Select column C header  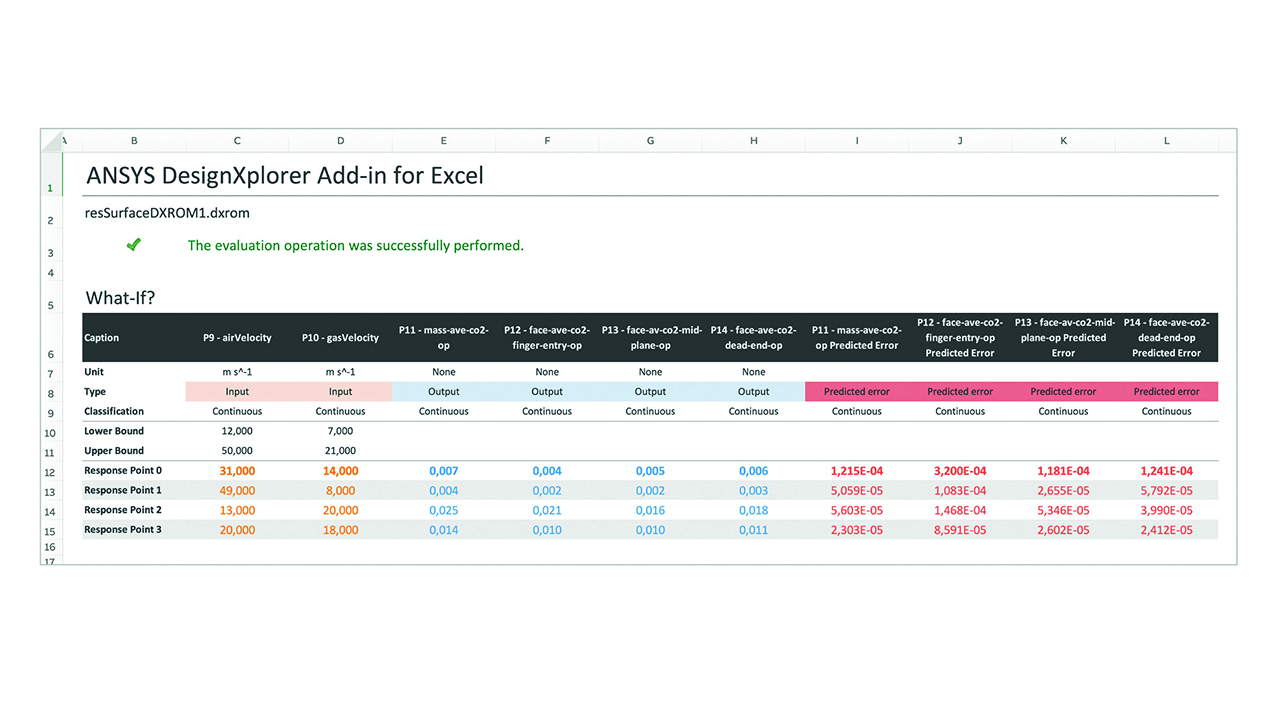237,141
